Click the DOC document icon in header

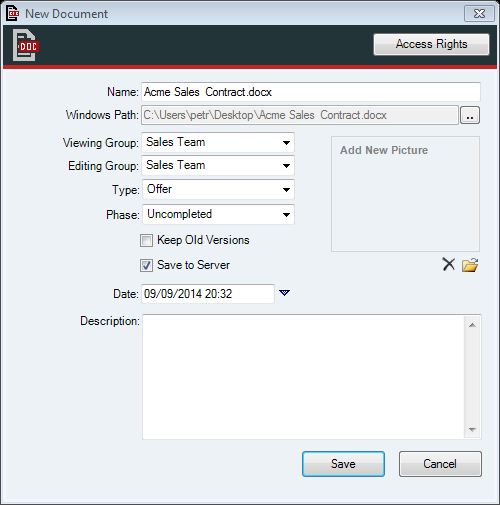[x=26, y=45]
